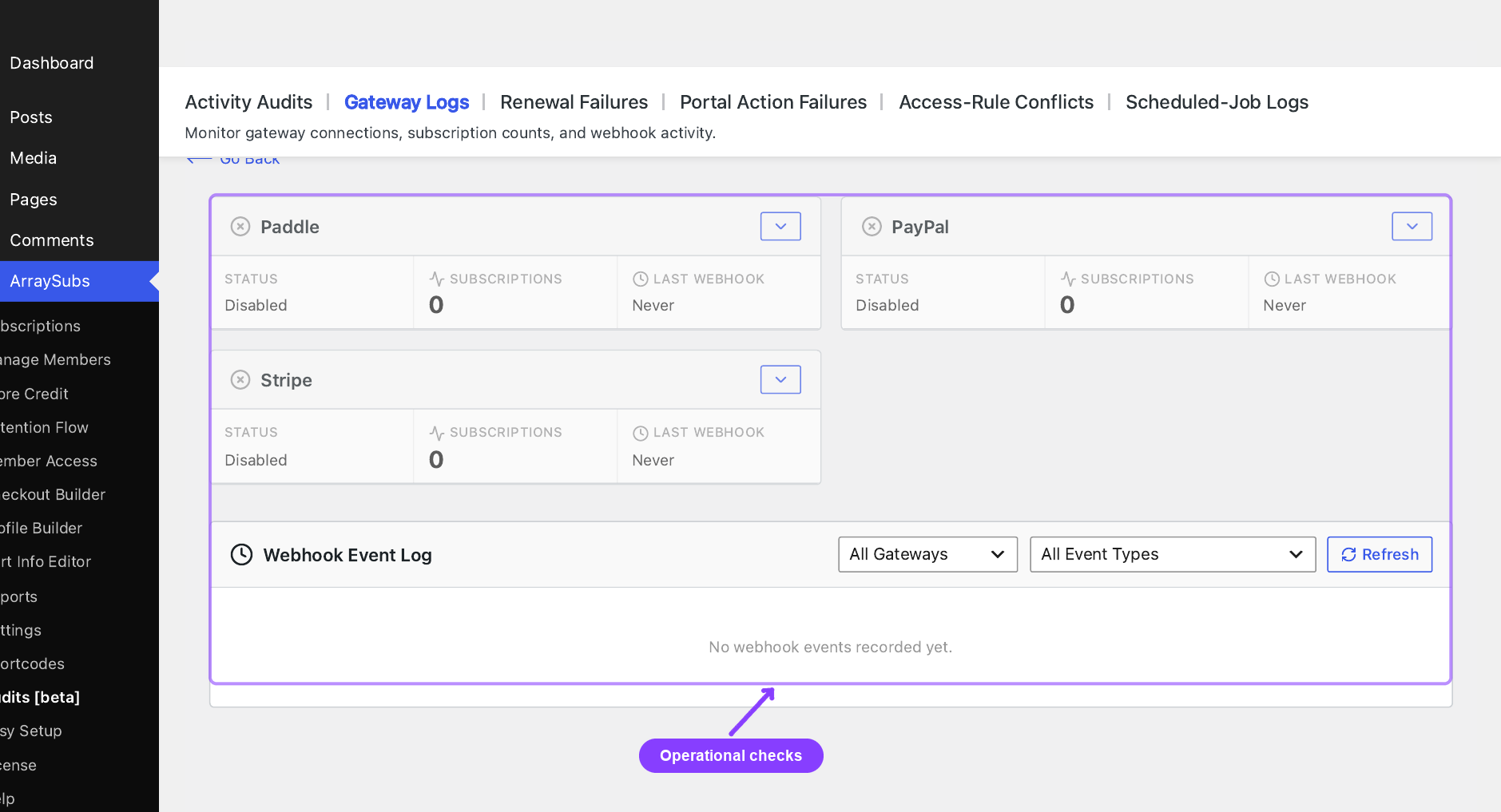The height and width of the screenshot is (812, 1501).
Task: Click 'Monitor gateway connections' description text
Action: [x=450, y=133]
